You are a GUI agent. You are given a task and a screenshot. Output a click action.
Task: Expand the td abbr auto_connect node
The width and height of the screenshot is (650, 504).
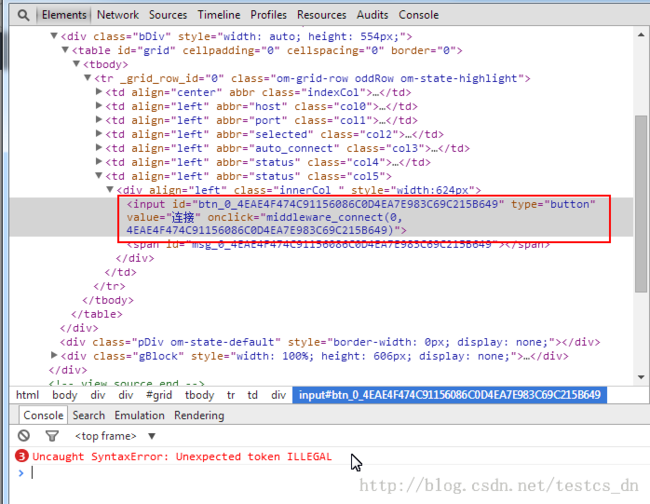pos(99,148)
